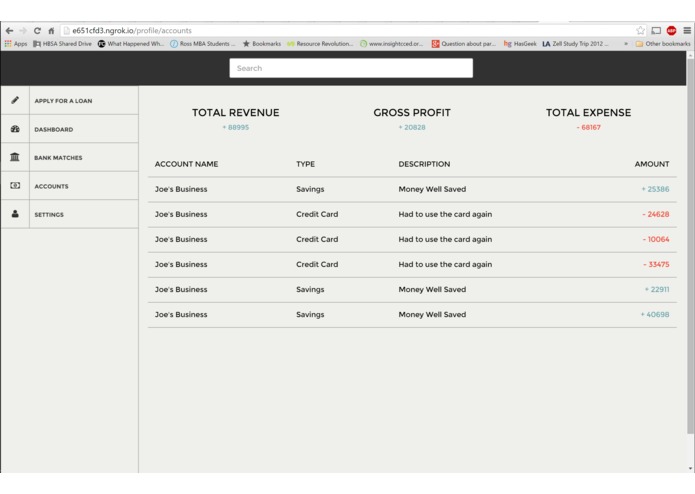Click the Amount column header
The width and height of the screenshot is (695, 494).
coord(652,164)
